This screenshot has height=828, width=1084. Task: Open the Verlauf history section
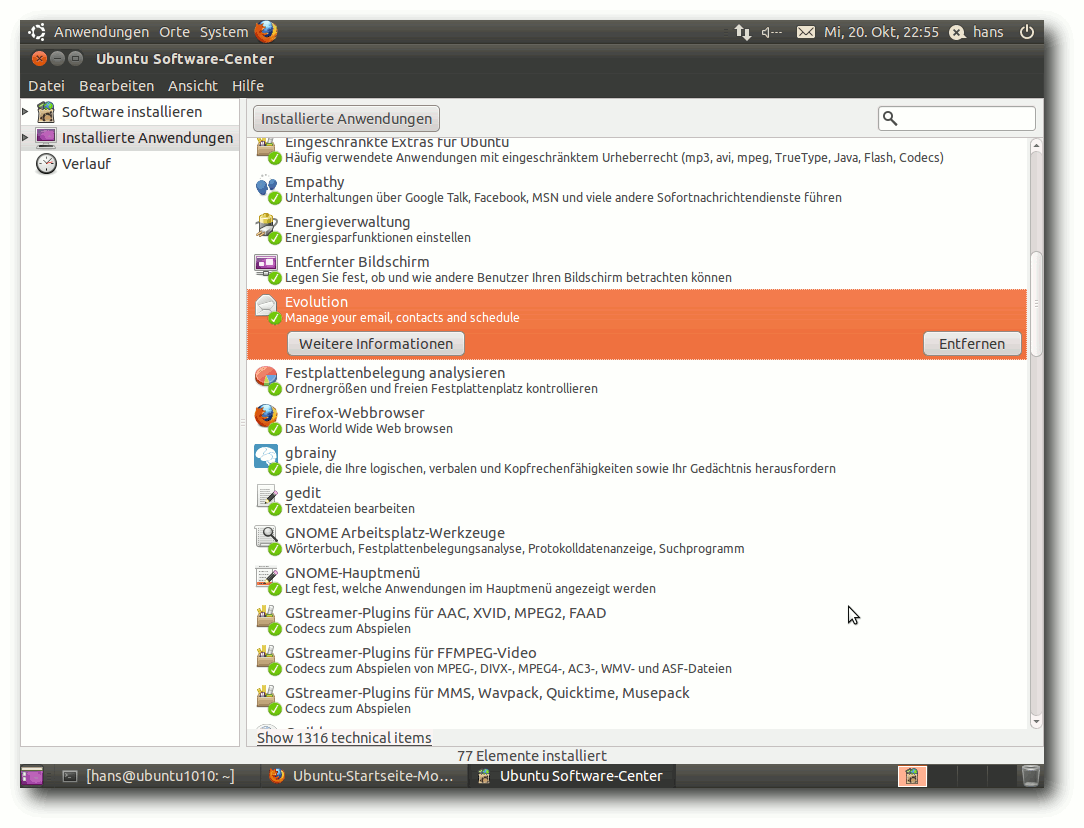pos(86,164)
